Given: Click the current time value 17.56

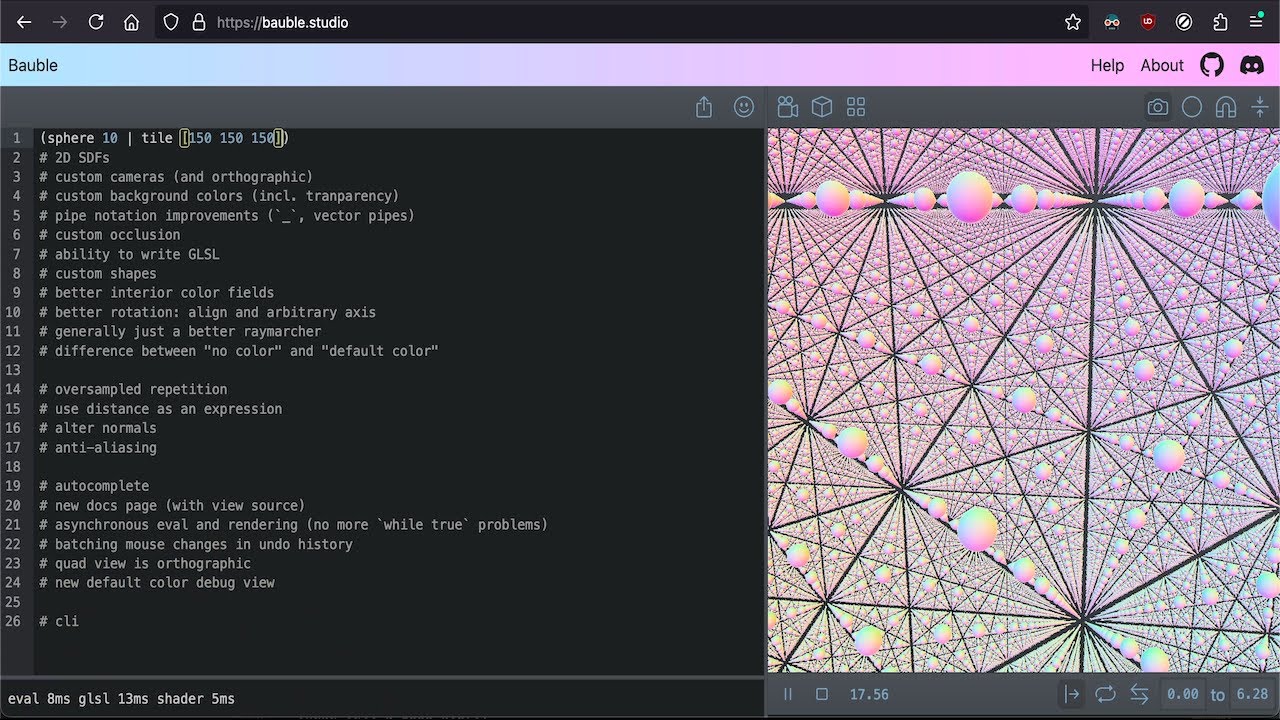Looking at the screenshot, I should click(869, 694).
